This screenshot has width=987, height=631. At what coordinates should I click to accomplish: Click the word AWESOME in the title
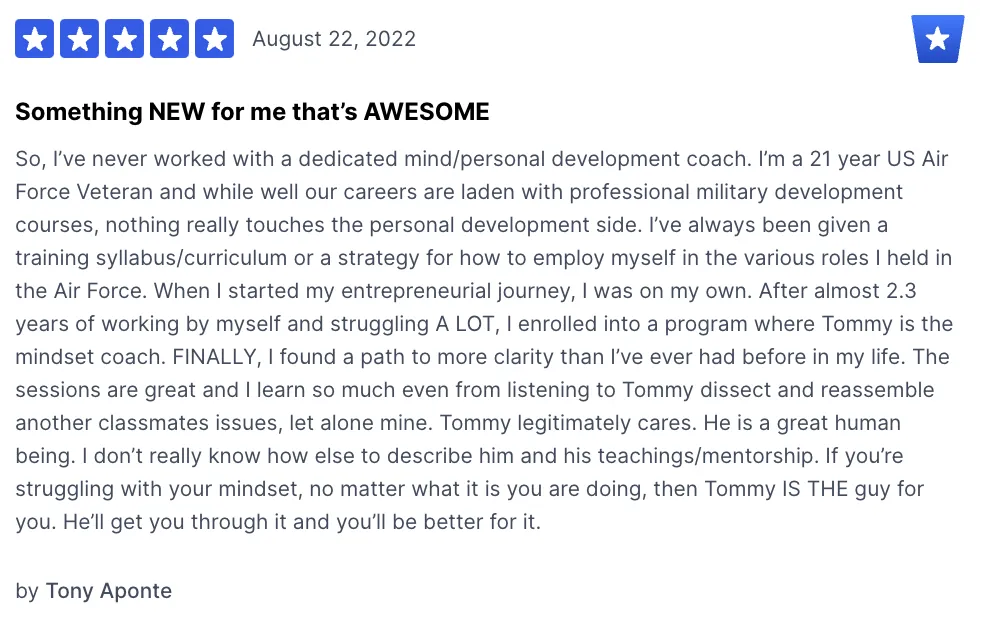click(427, 112)
